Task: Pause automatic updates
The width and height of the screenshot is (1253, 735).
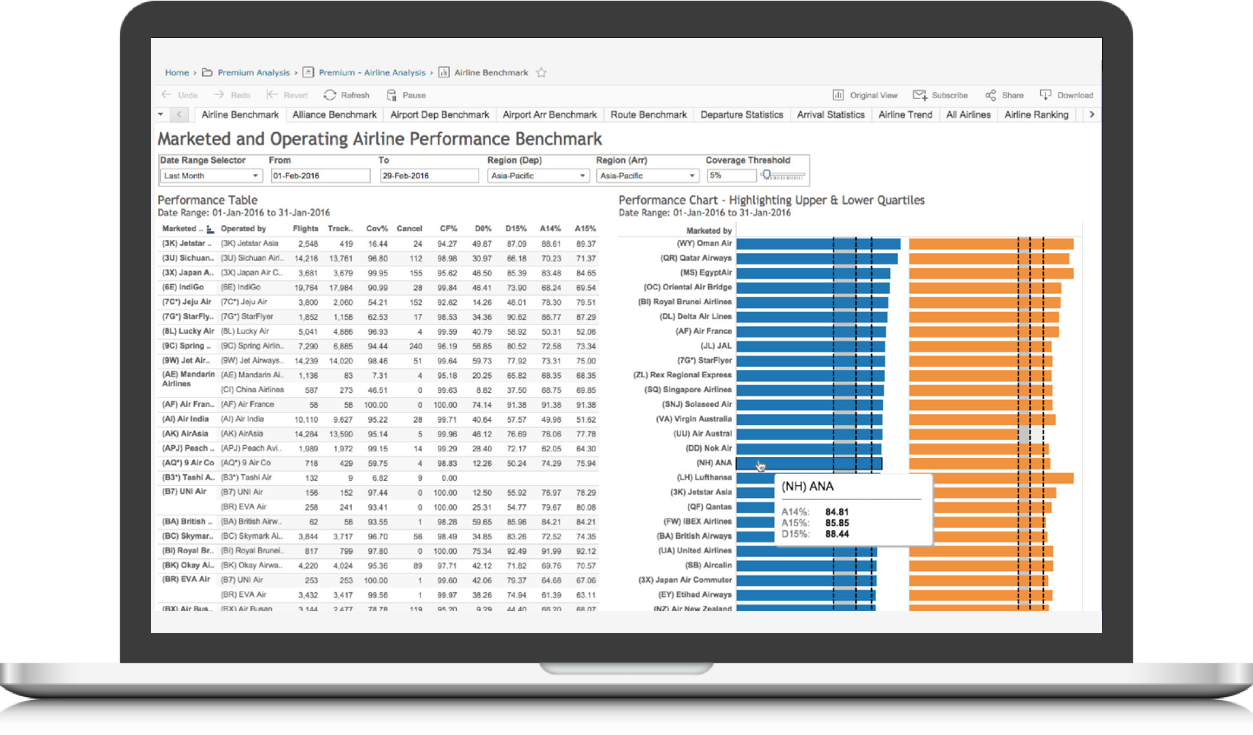Action: (x=405, y=95)
